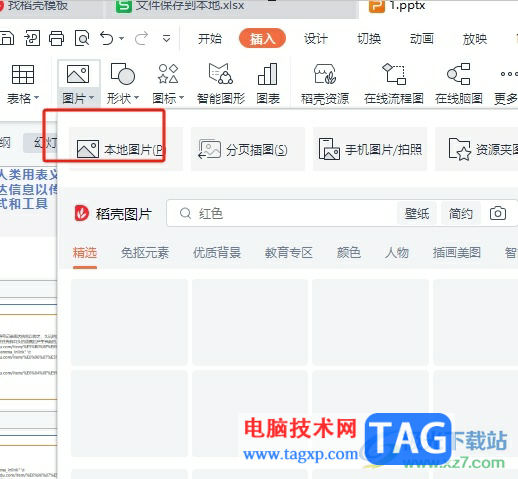Click the camera image search icon
Image resolution: width=518 pixels, height=479 pixels.
tap(498, 213)
